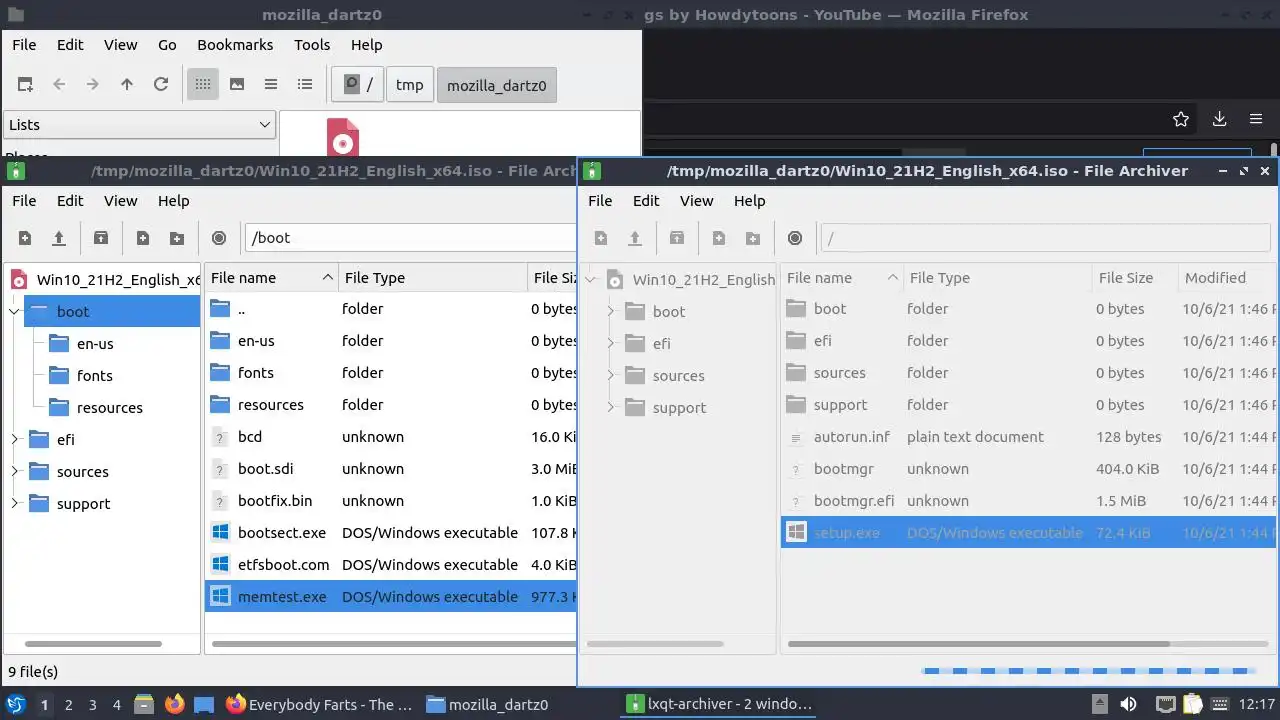
Task: Click new archive icon in /boot archiver toolbar
Action: click(25, 238)
